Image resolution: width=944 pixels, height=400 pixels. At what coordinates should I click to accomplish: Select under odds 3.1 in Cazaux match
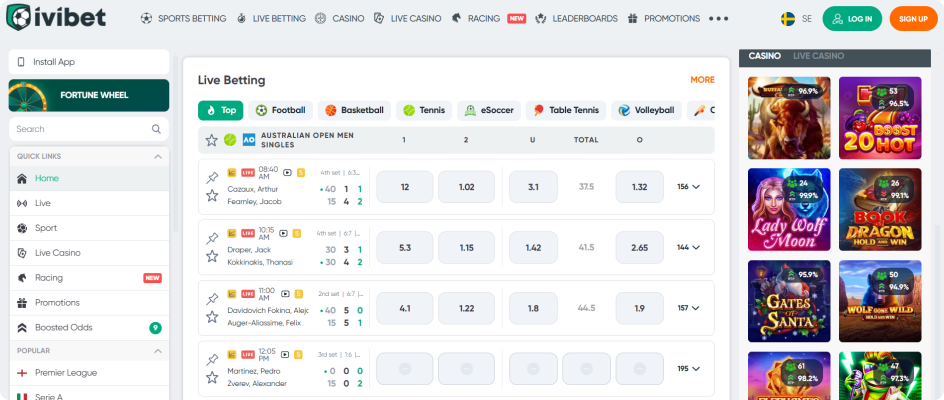[x=533, y=187]
